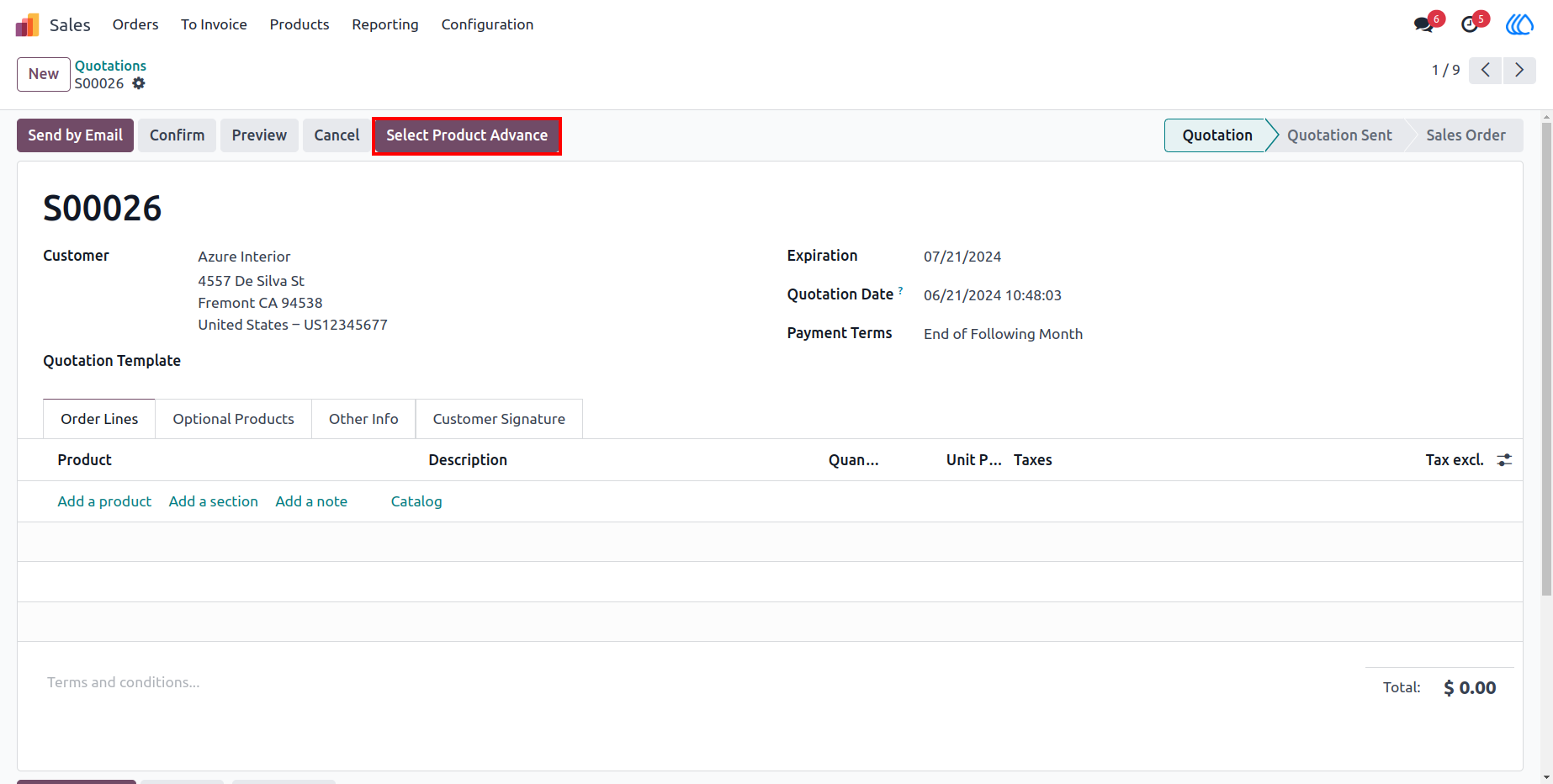The height and width of the screenshot is (784, 1553).
Task: Select the Quotation status stage
Action: [1216, 135]
